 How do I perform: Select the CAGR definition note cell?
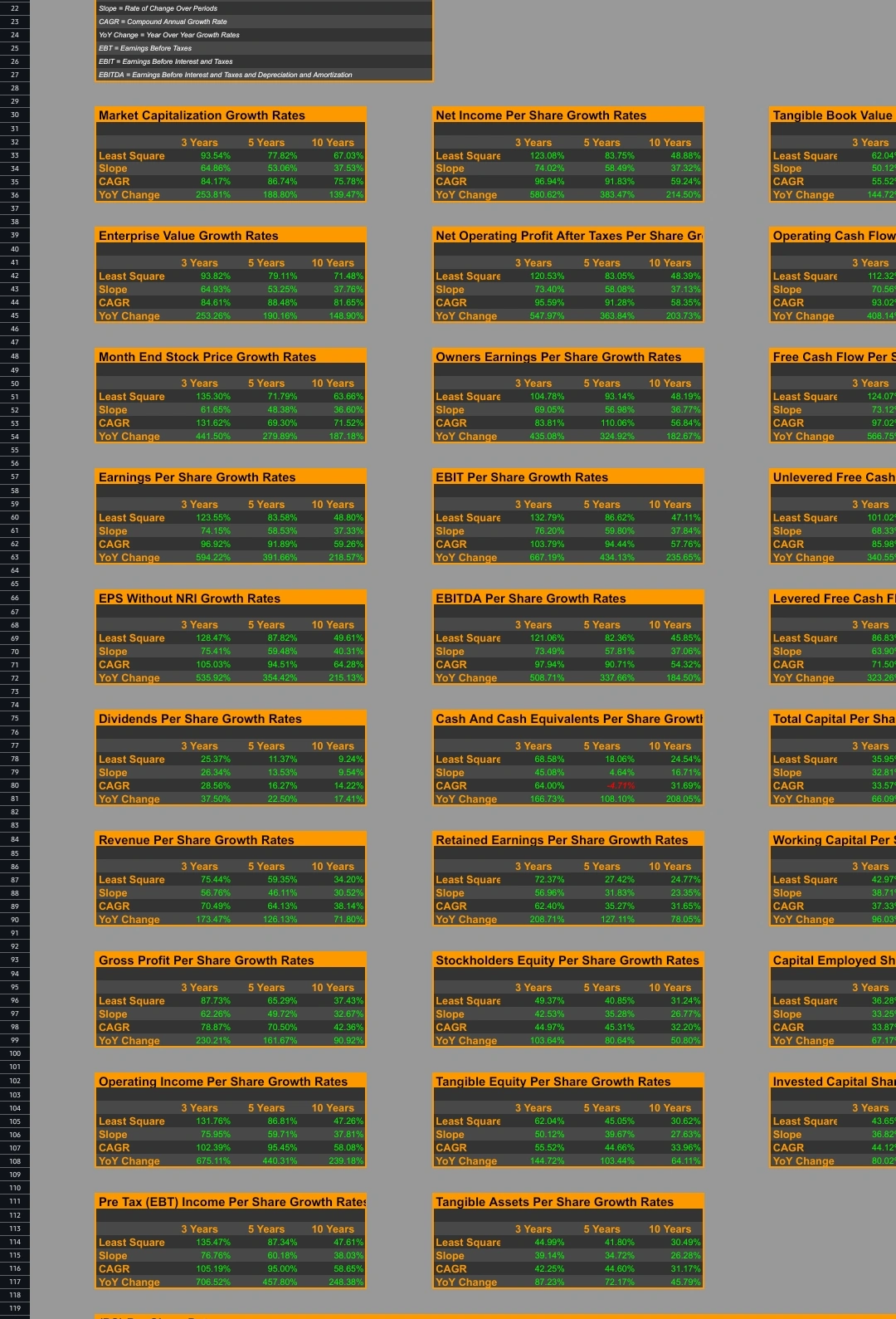[163, 22]
